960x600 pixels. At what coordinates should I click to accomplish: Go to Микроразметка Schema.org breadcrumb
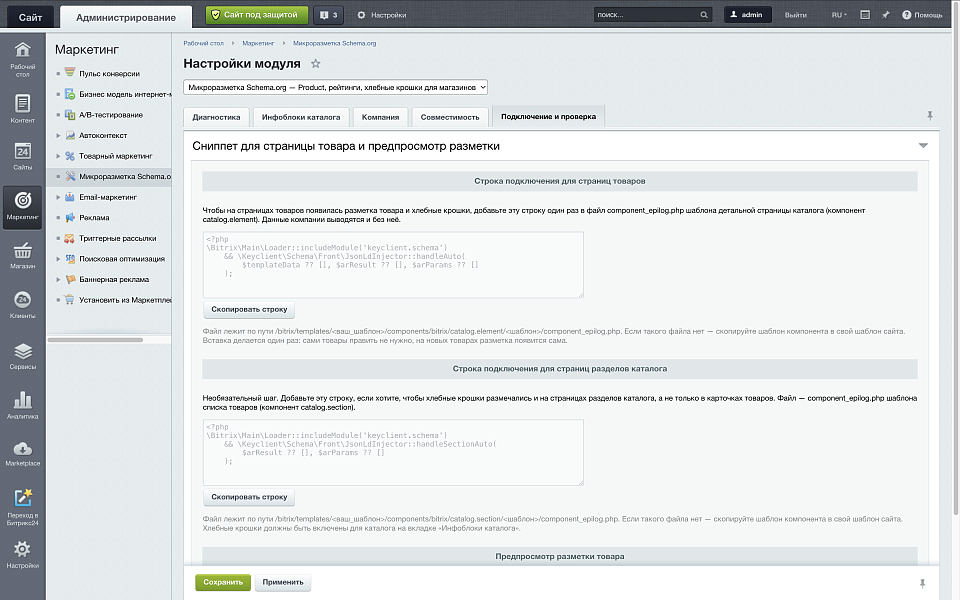pyautogui.click(x=334, y=43)
